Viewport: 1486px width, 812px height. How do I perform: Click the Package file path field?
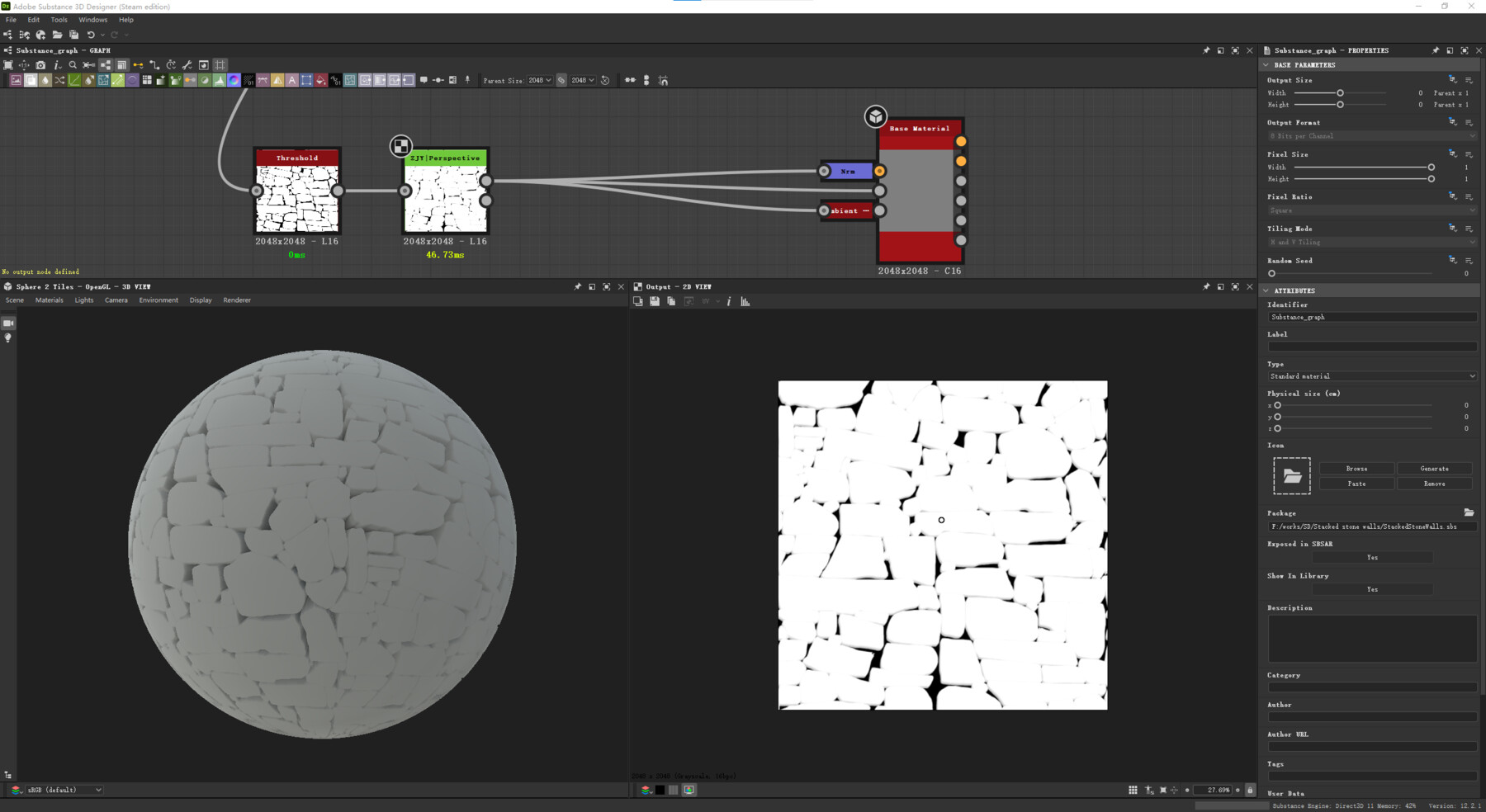tap(1370, 526)
